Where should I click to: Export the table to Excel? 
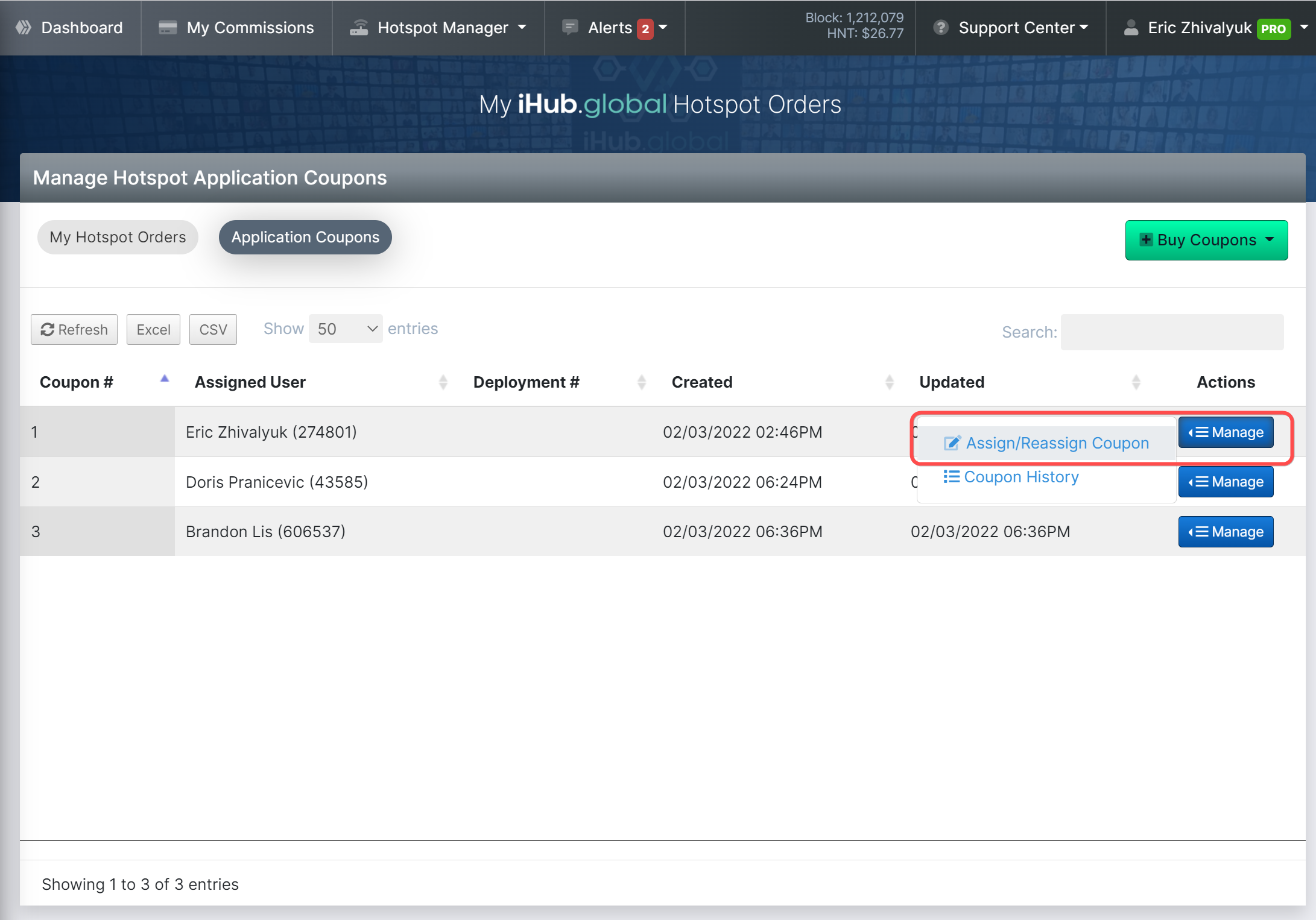[153, 330]
